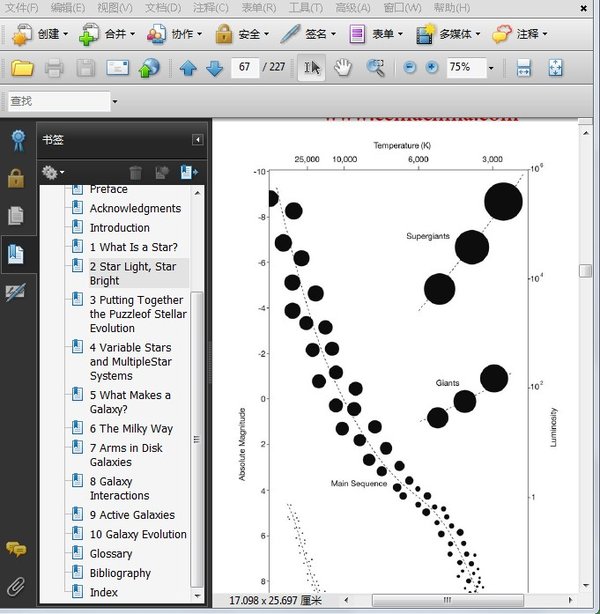
Task: Open the Help (帮助) menu
Action: 452,7
